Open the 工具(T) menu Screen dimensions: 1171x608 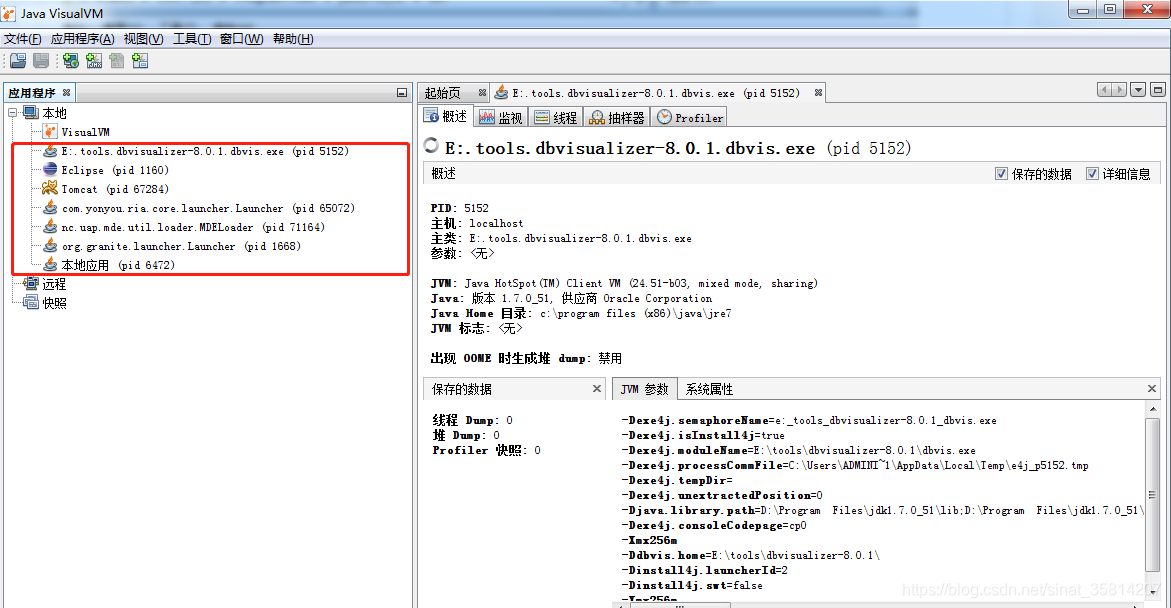[192, 39]
